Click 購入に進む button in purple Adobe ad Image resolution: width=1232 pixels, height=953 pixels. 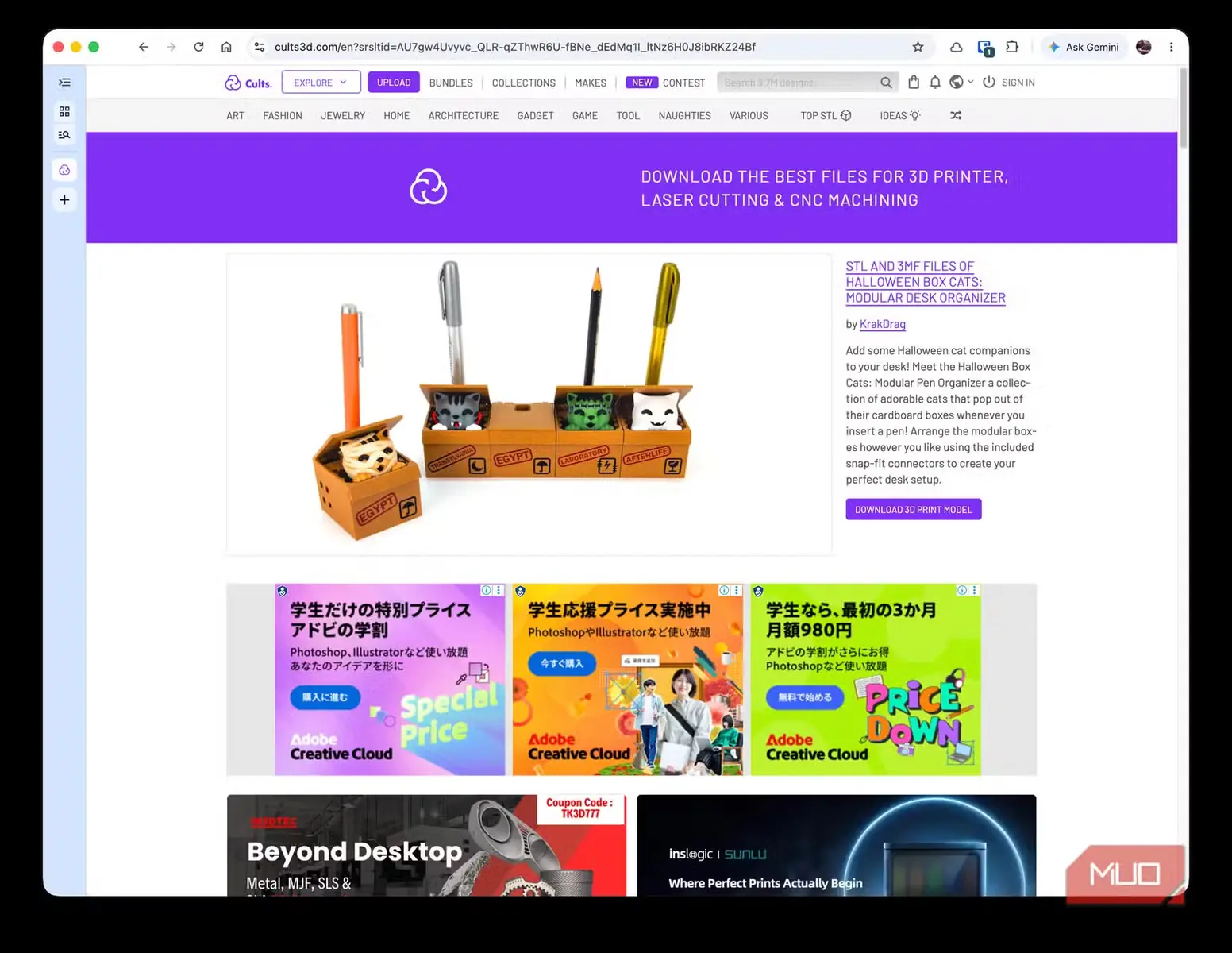(325, 697)
